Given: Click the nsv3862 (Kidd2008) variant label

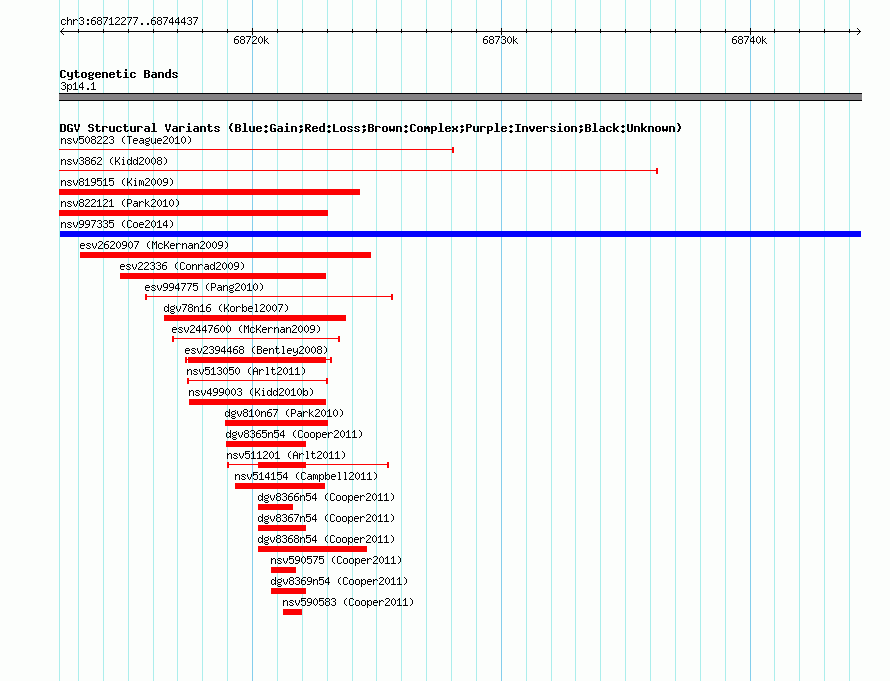Looking at the screenshot, I should click(x=114, y=161).
